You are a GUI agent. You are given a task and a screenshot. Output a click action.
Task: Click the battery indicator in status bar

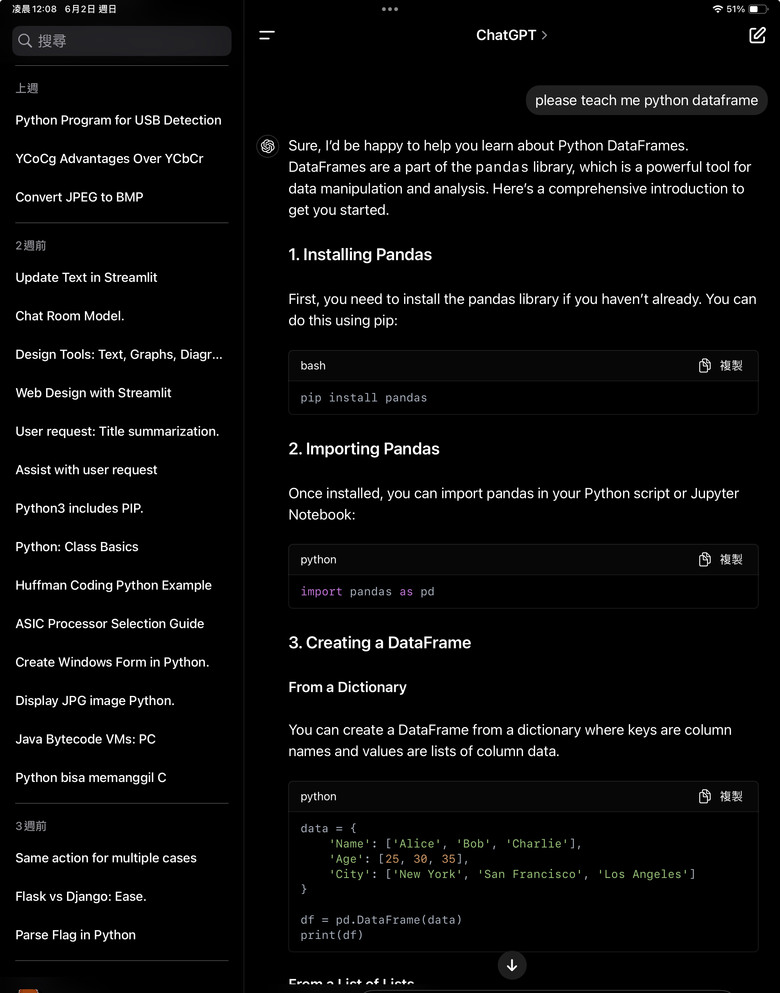pos(758,9)
